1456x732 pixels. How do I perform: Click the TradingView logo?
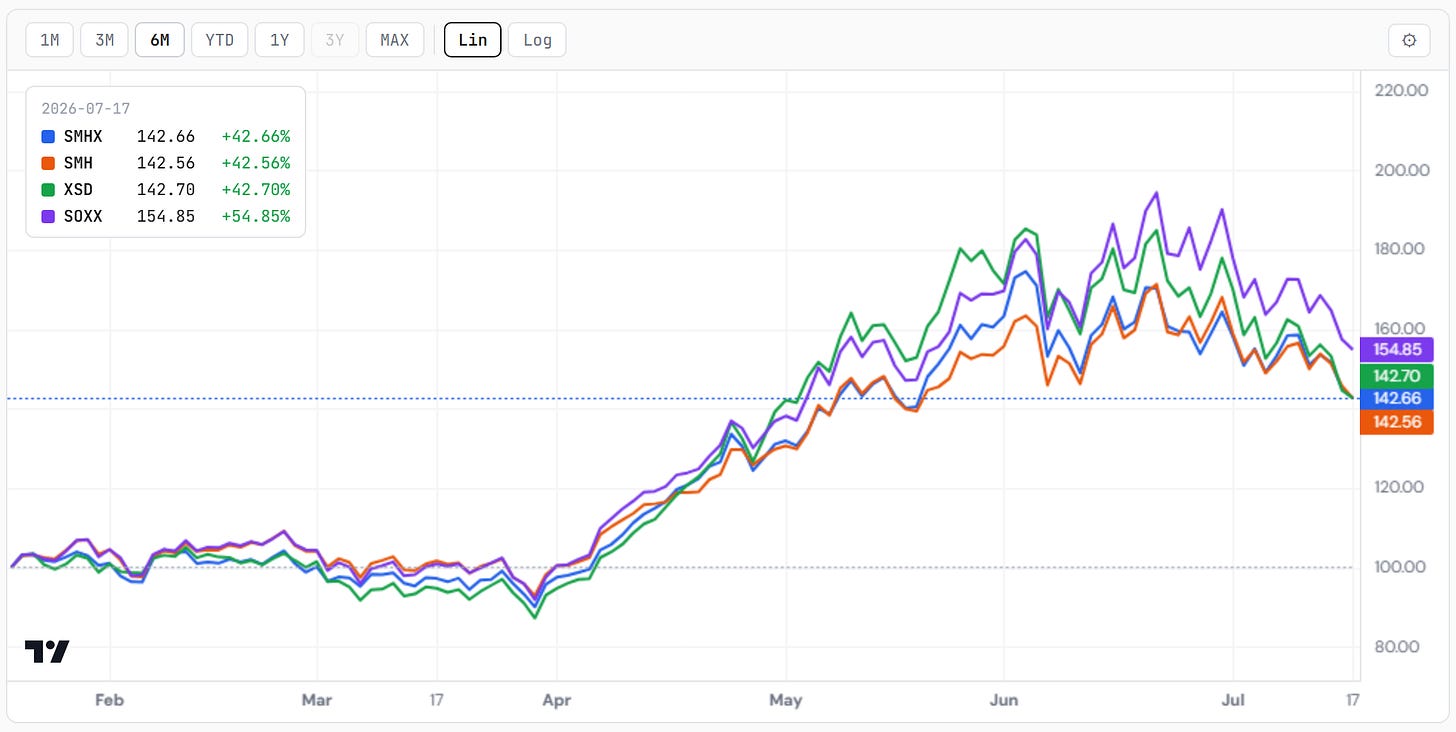click(47, 652)
